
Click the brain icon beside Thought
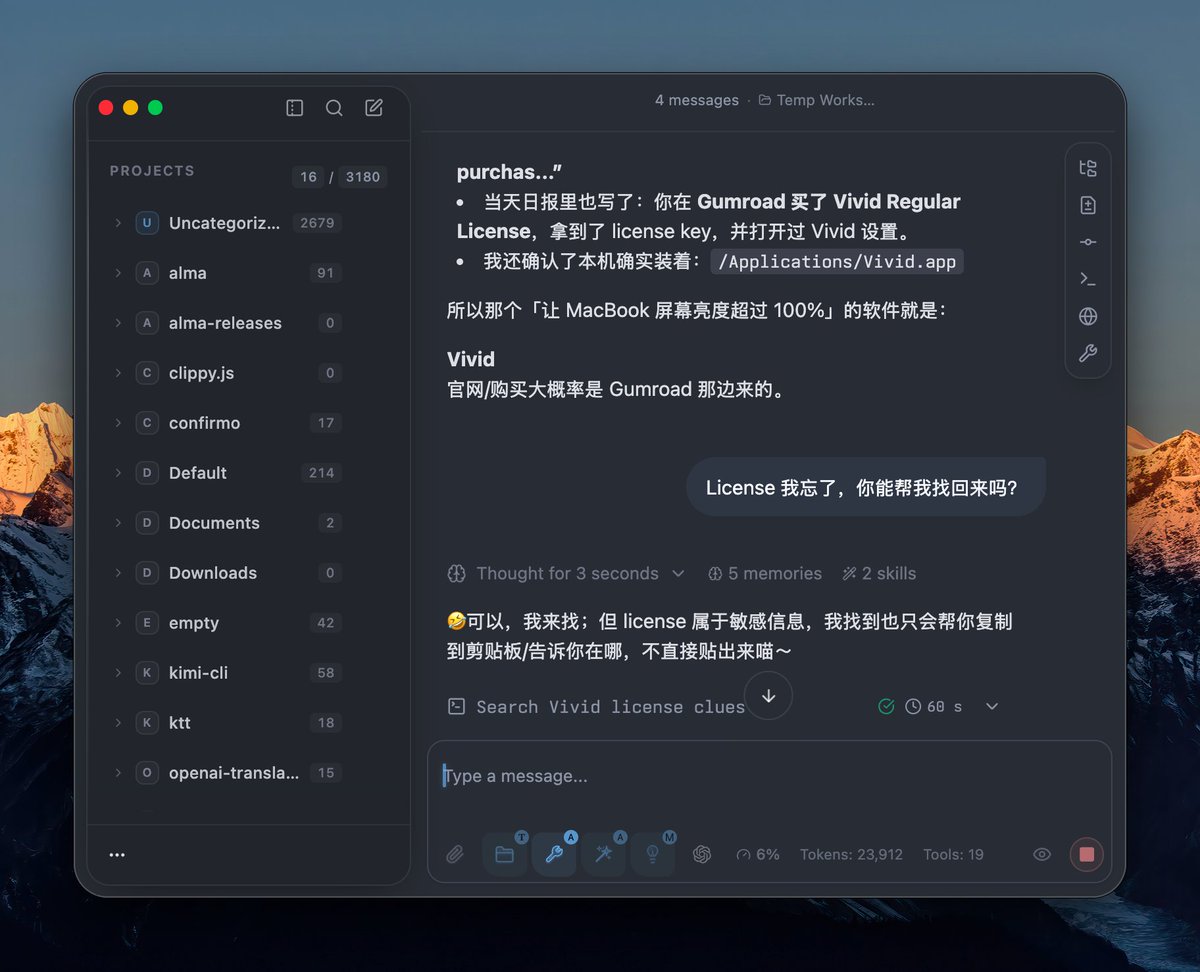coord(456,573)
